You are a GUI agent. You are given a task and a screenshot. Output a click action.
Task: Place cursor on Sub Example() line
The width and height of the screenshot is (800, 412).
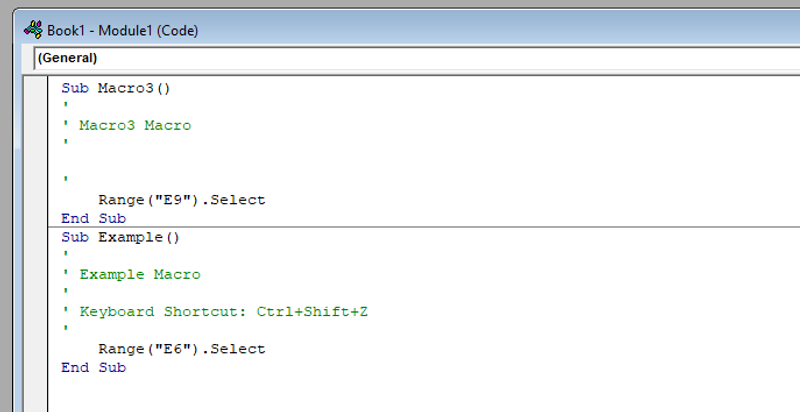[120, 238]
